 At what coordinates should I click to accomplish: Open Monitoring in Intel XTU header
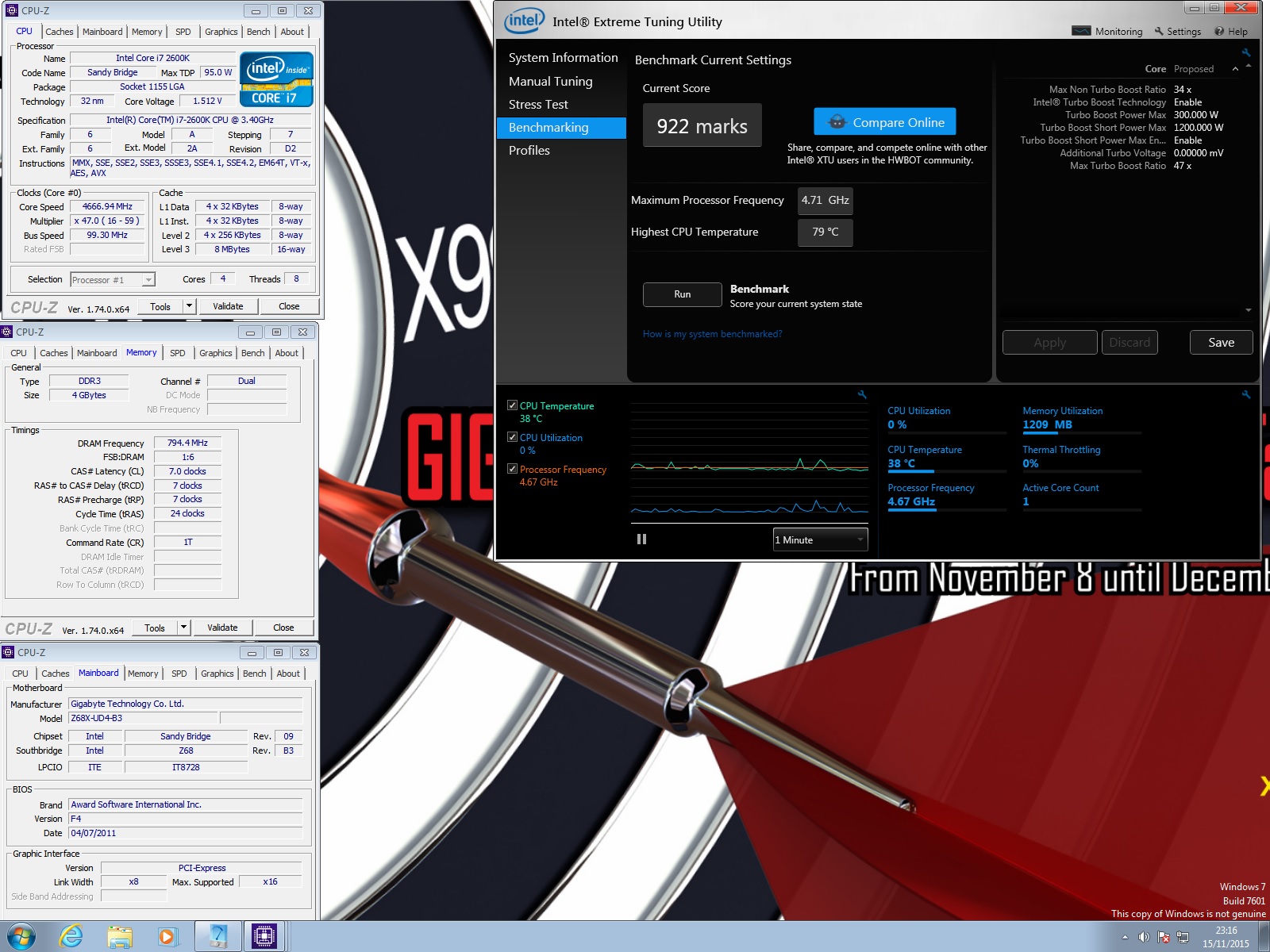click(1107, 32)
